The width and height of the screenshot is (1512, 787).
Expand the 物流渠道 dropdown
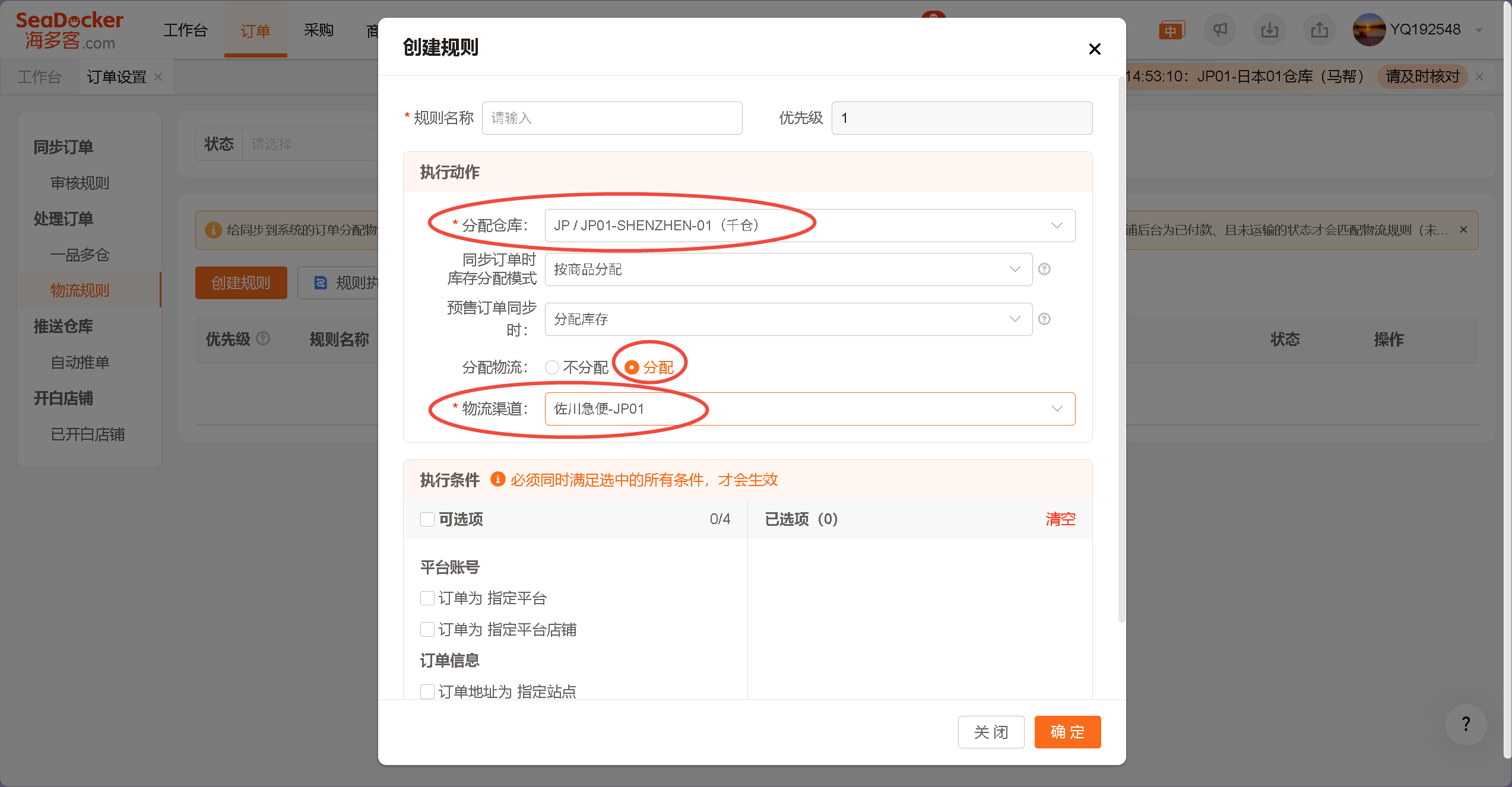click(809, 409)
